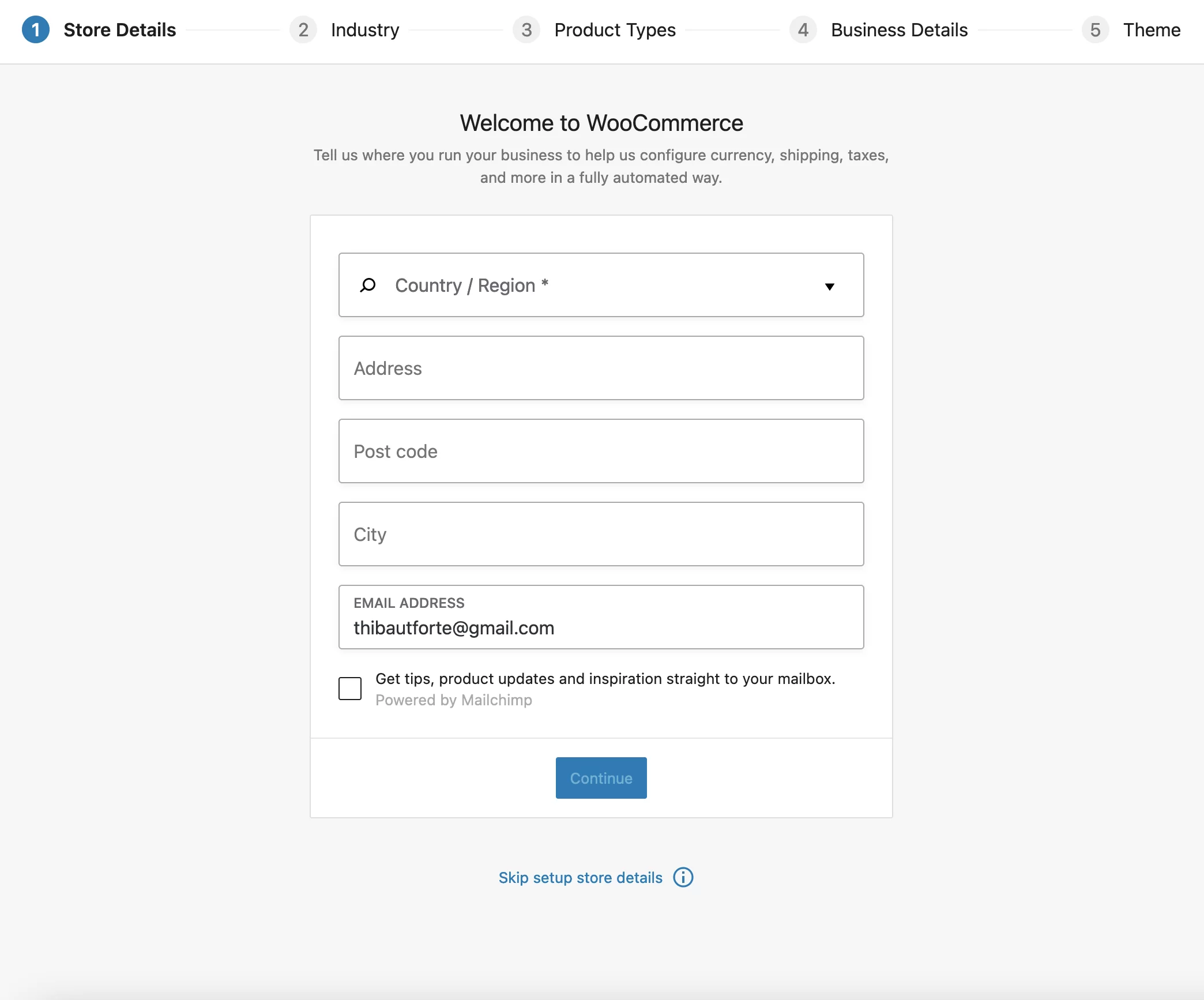Click the dropdown arrow for Country / Region
Image resolution: width=1204 pixels, height=1000 pixels.
click(x=828, y=285)
